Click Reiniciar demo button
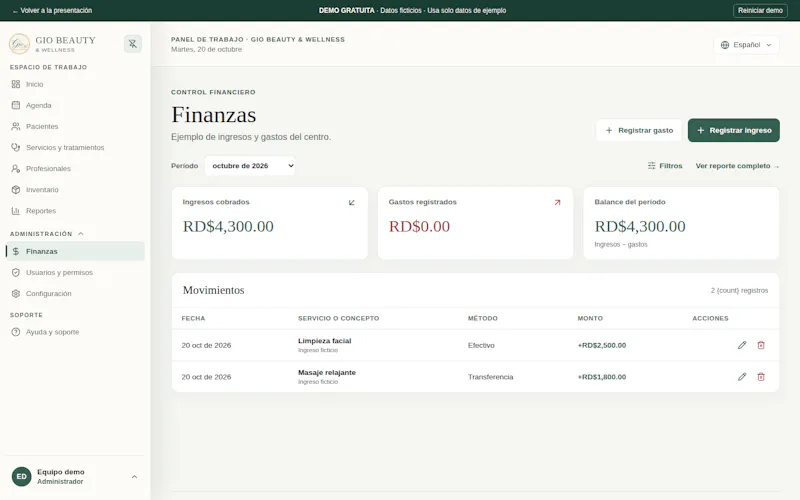 point(760,10)
